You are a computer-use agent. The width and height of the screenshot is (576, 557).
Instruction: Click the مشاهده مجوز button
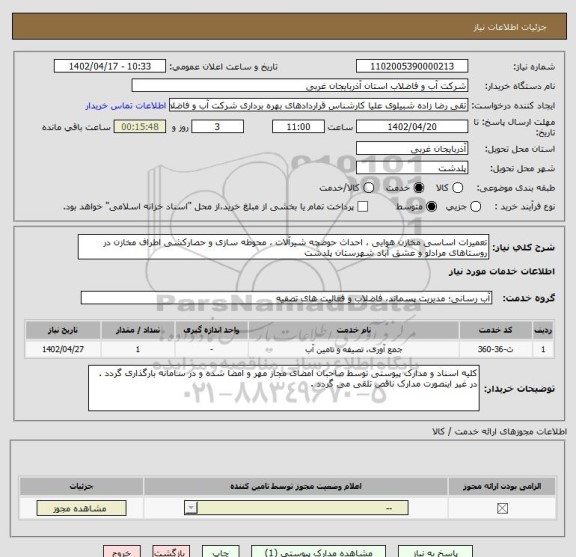81,508
